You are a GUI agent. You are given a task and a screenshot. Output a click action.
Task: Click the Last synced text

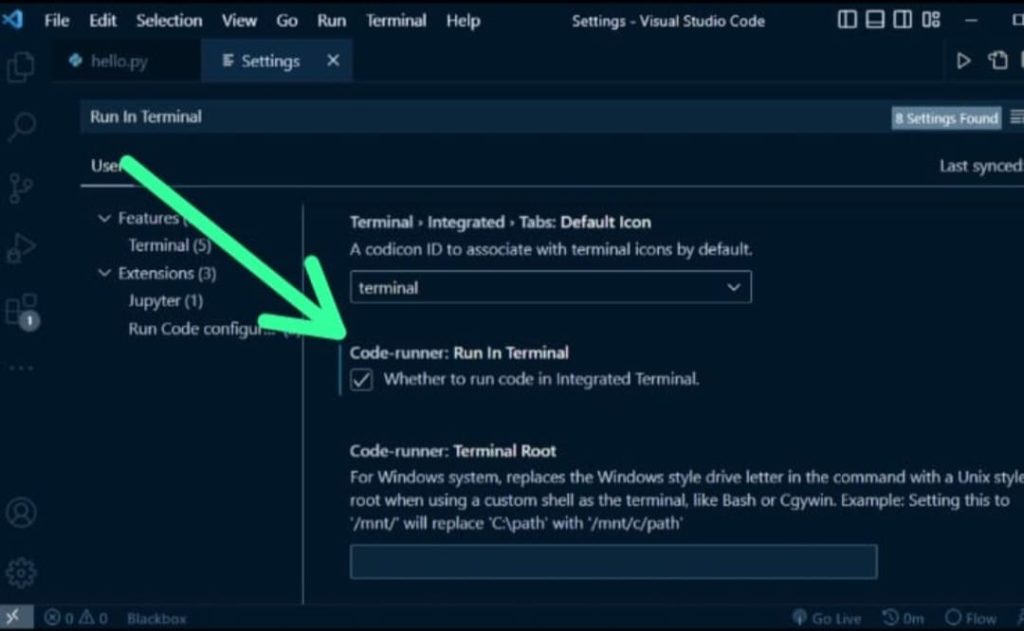click(x=981, y=166)
